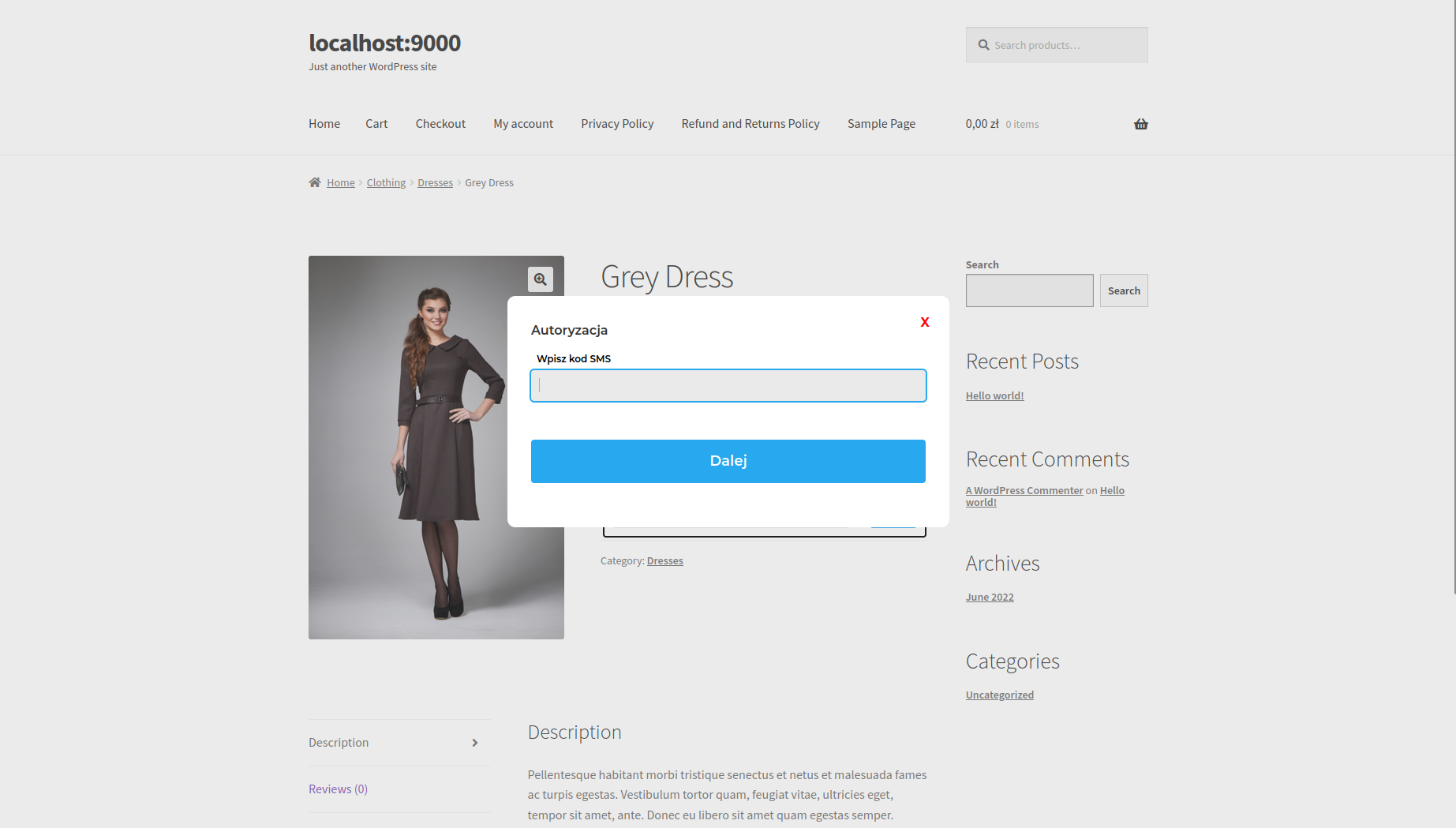1456x828 pixels.
Task: Follow the Dresses breadcrumb link
Action: (x=435, y=182)
